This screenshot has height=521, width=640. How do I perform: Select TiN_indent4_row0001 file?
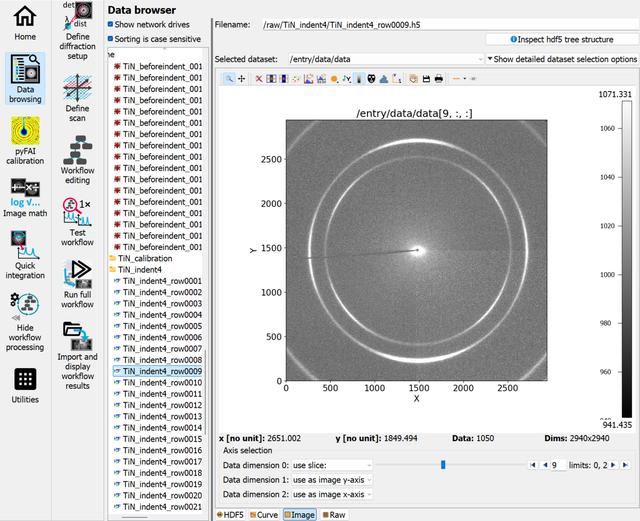click(x=158, y=281)
